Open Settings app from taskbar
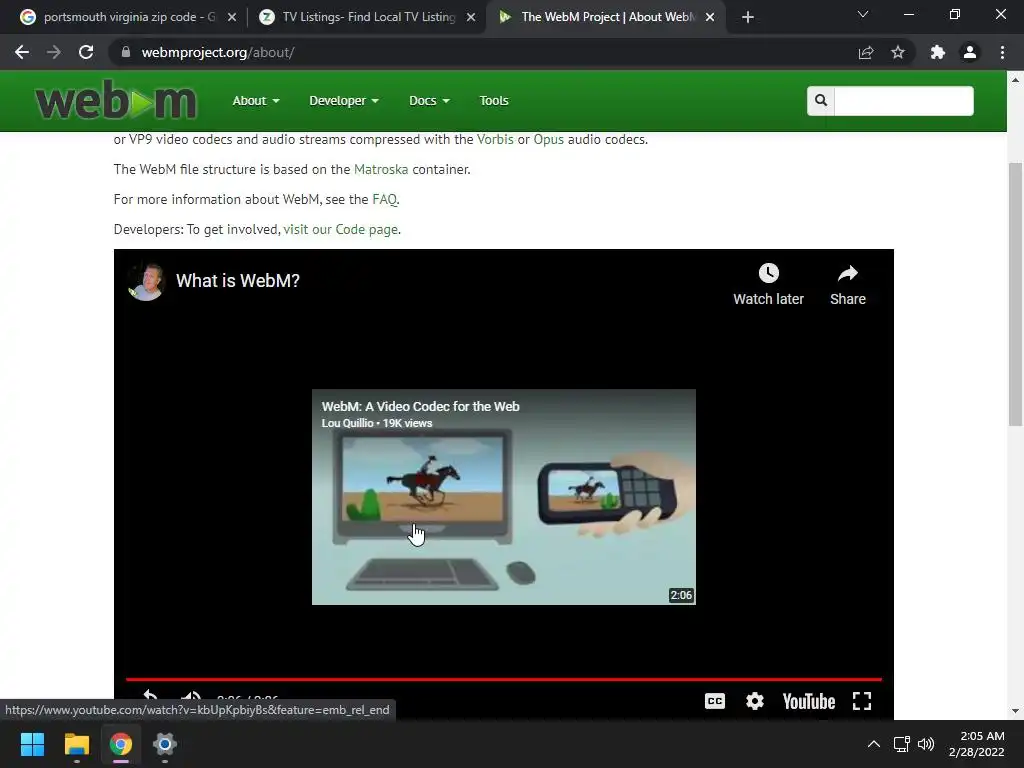 pos(165,744)
